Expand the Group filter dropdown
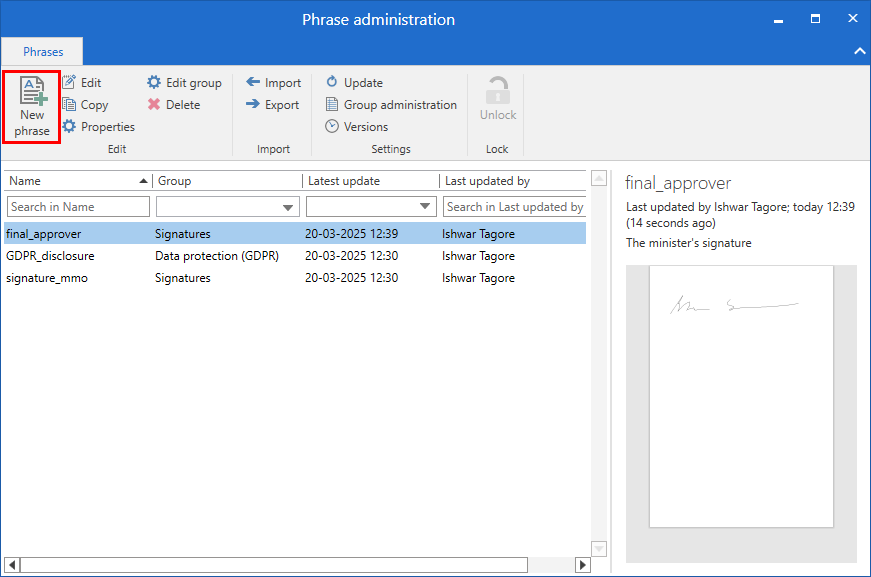Viewport: 871px width, 577px height. (x=289, y=207)
